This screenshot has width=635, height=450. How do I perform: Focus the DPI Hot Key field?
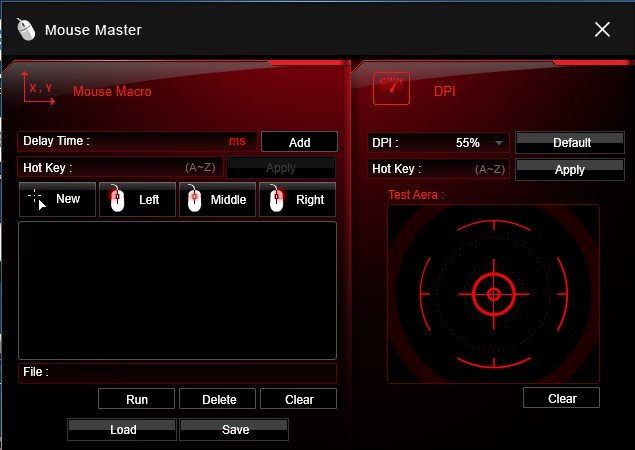pos(438,168)
